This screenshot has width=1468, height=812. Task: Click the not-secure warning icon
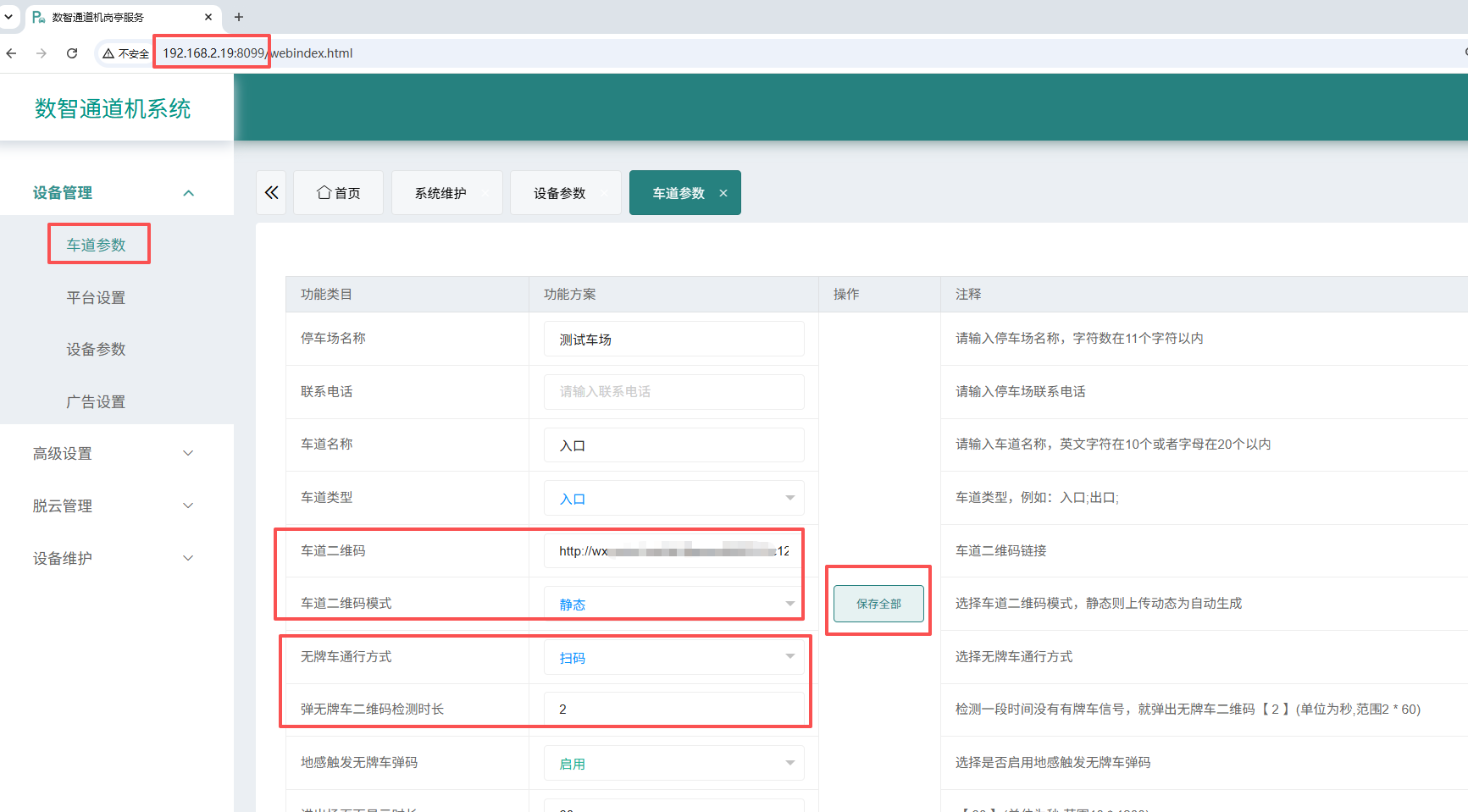pos(108,53)
